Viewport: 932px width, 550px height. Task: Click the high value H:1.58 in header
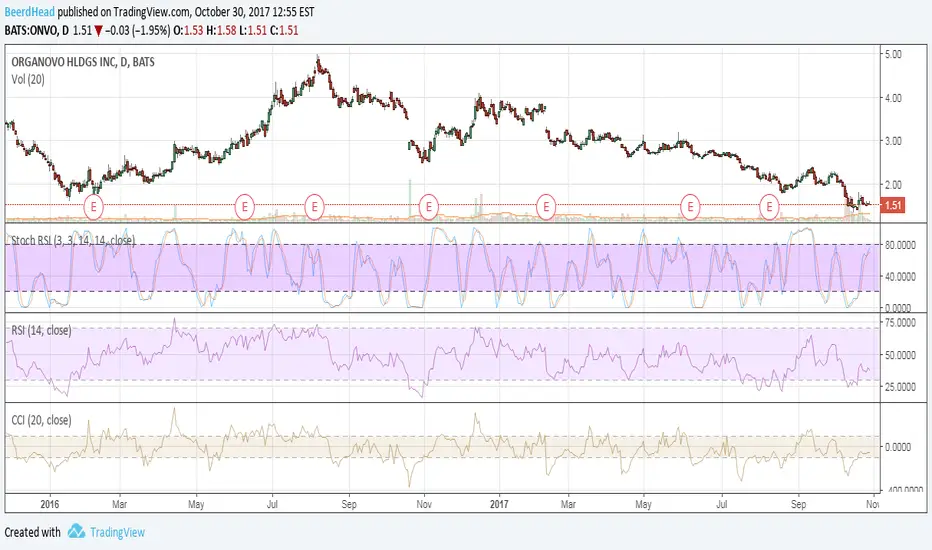[221, 30]
